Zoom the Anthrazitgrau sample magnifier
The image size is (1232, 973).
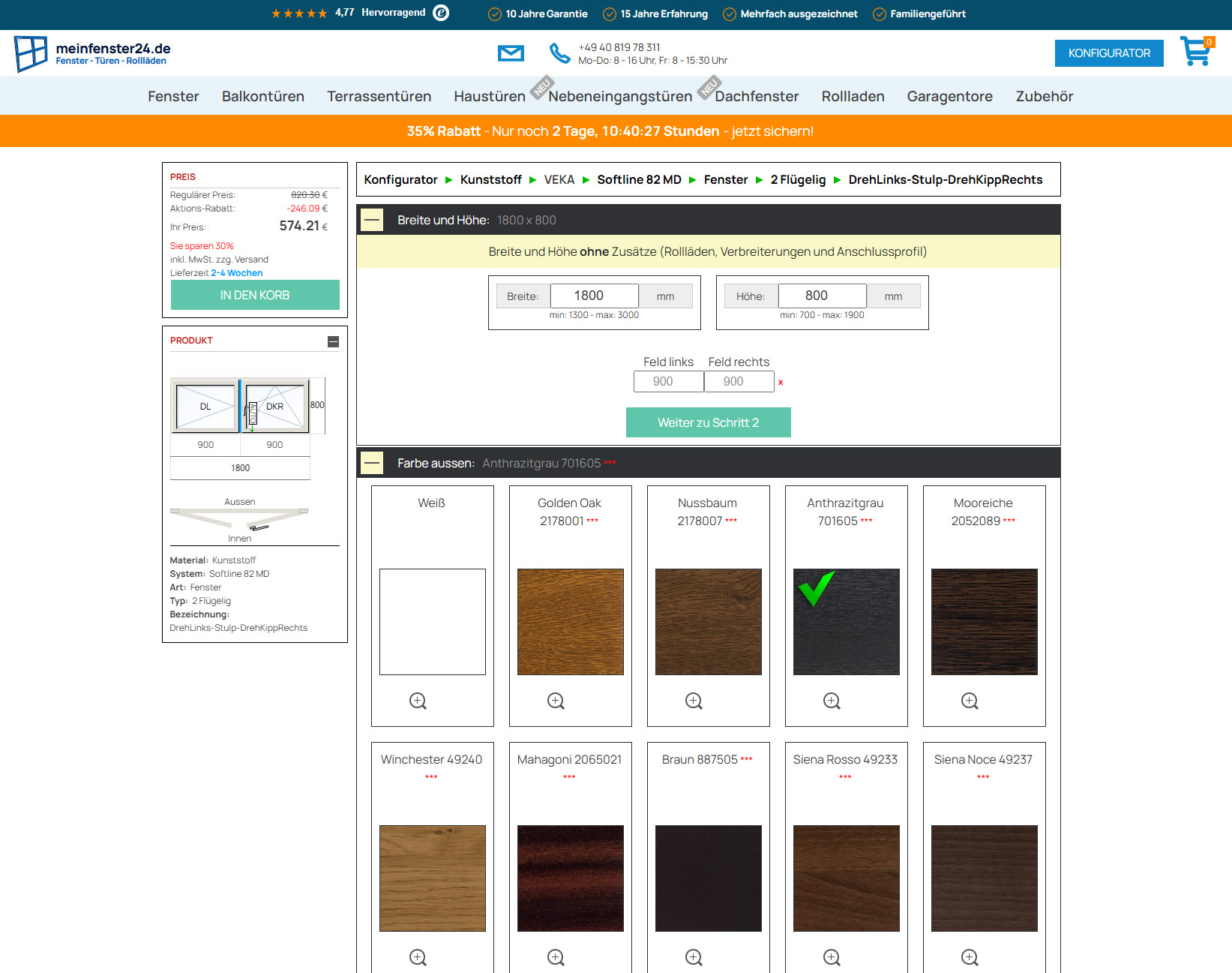(832, 701)
